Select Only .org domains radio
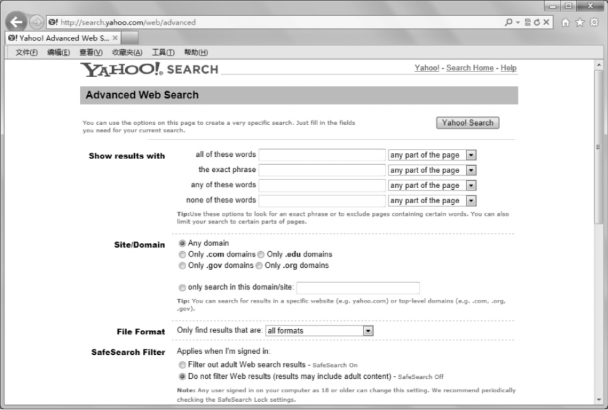Viewport: 608px width, 410px height. click(259, 266)
